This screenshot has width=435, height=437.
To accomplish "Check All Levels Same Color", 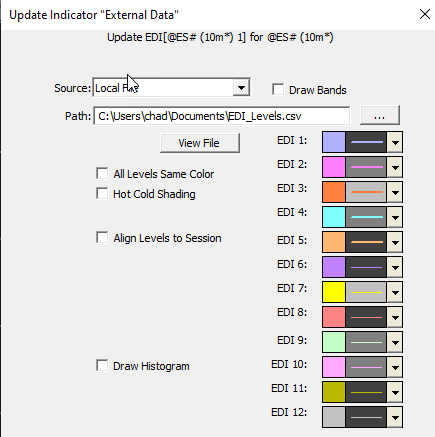I will (x=102, y=173).
